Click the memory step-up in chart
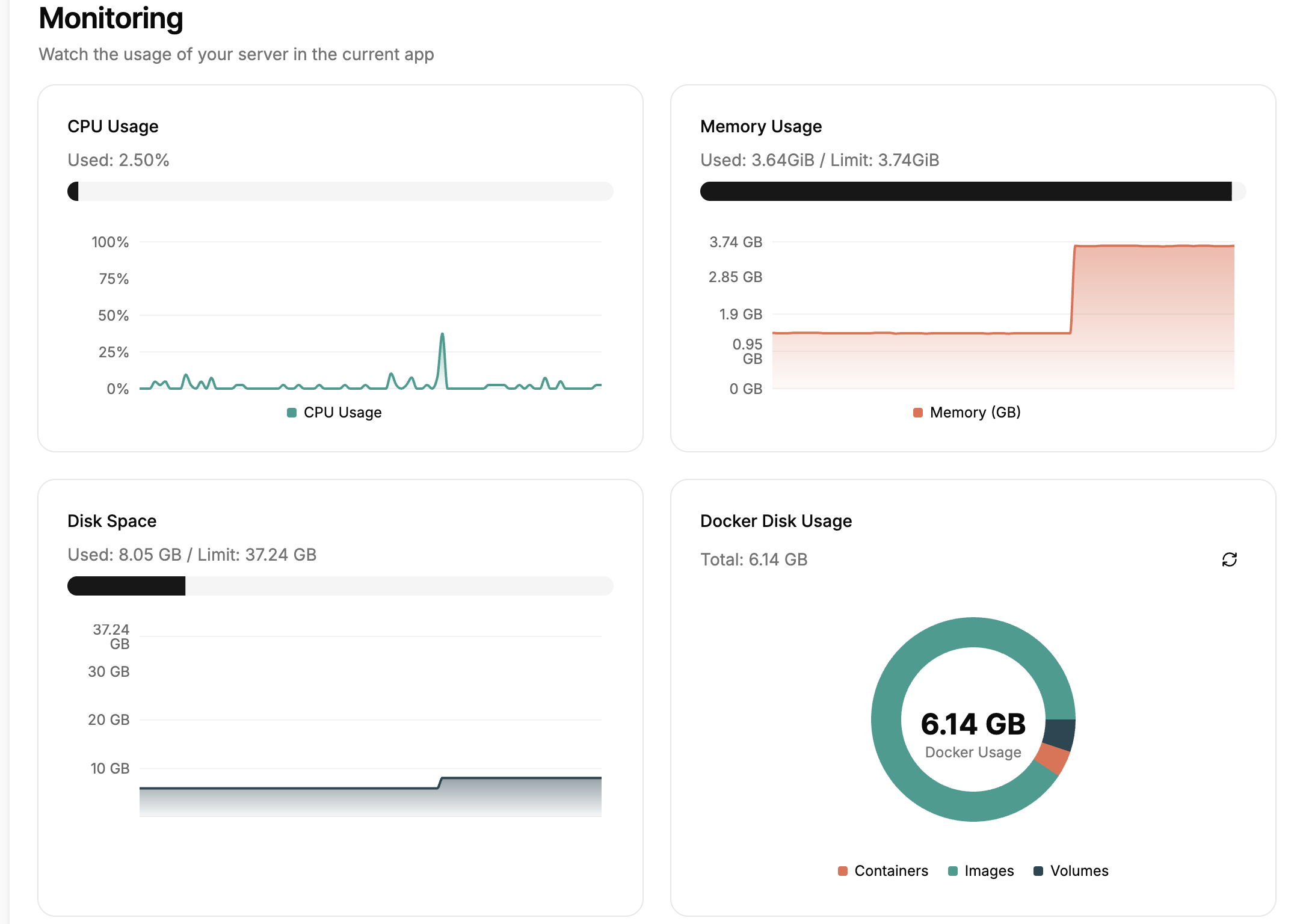Screen dimensions: 1297x924 pos(1073,289)
